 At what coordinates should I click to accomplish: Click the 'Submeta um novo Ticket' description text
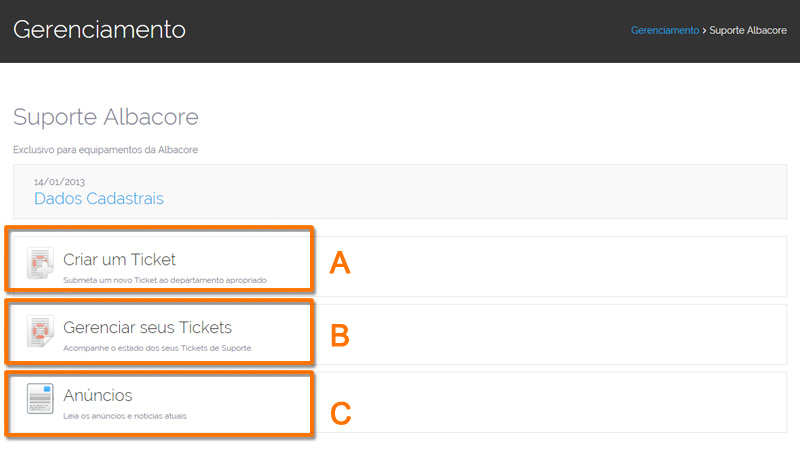click(165, 280)
